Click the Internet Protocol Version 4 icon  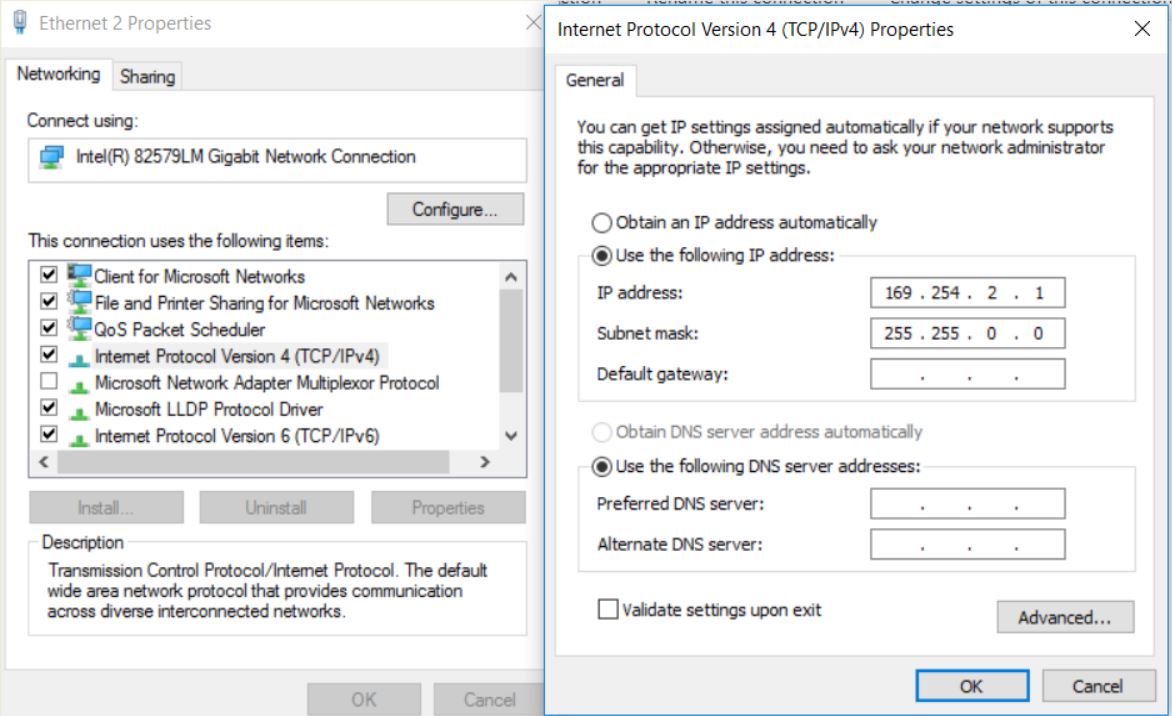pyautogui.click(x=79, y=357)
